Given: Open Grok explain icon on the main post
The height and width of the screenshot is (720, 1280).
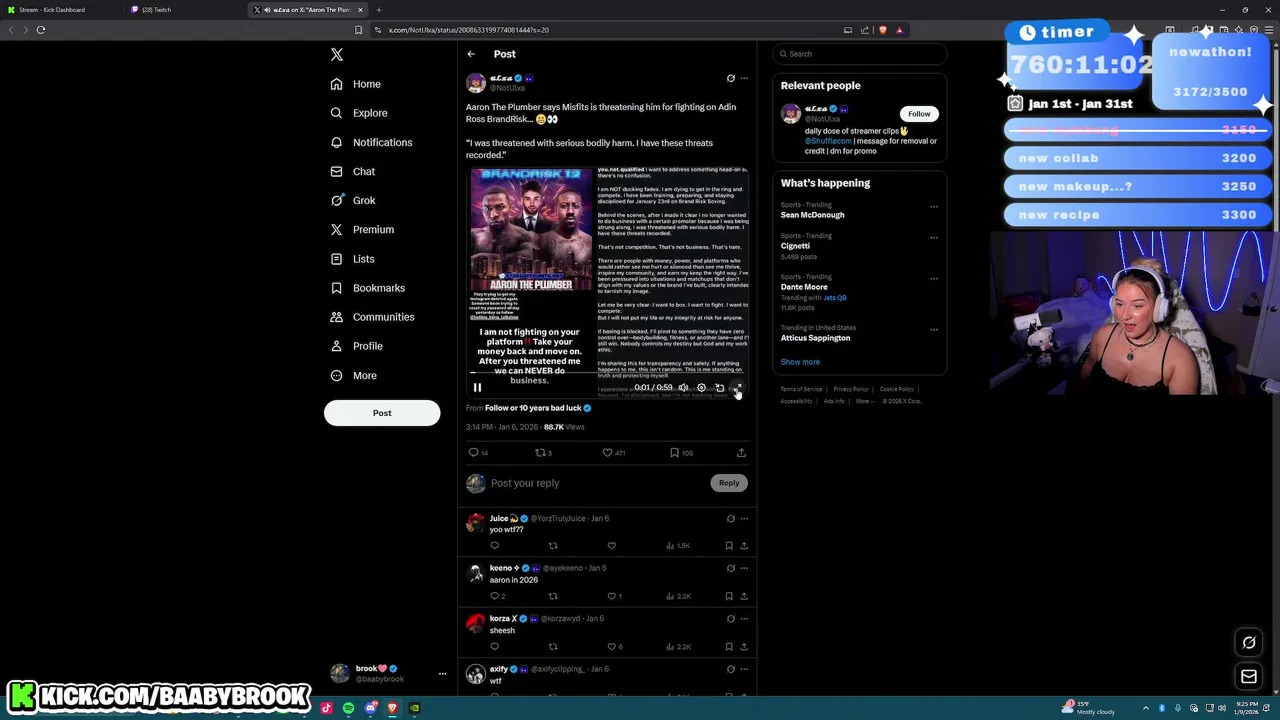Looking at the screenshot, I should pyautogui.click(x=730, y=78).
